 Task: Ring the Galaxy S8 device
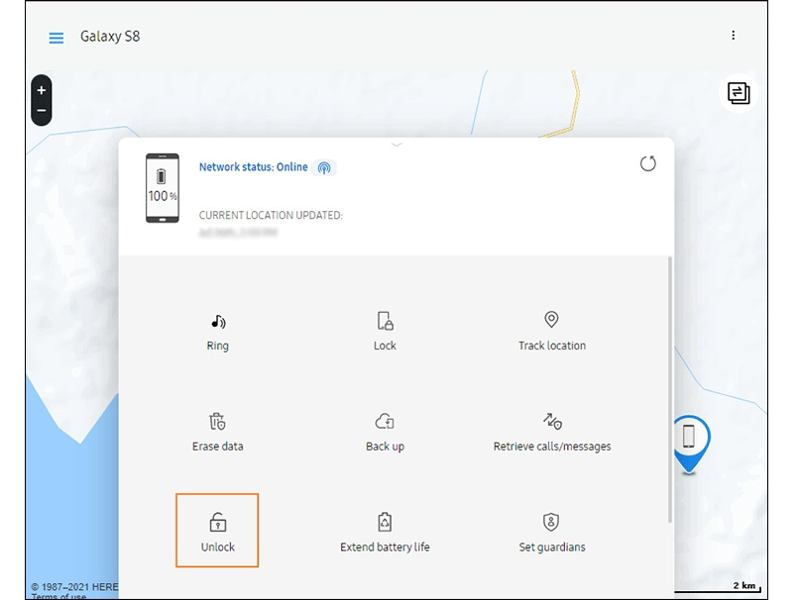[x=218, y=331]
